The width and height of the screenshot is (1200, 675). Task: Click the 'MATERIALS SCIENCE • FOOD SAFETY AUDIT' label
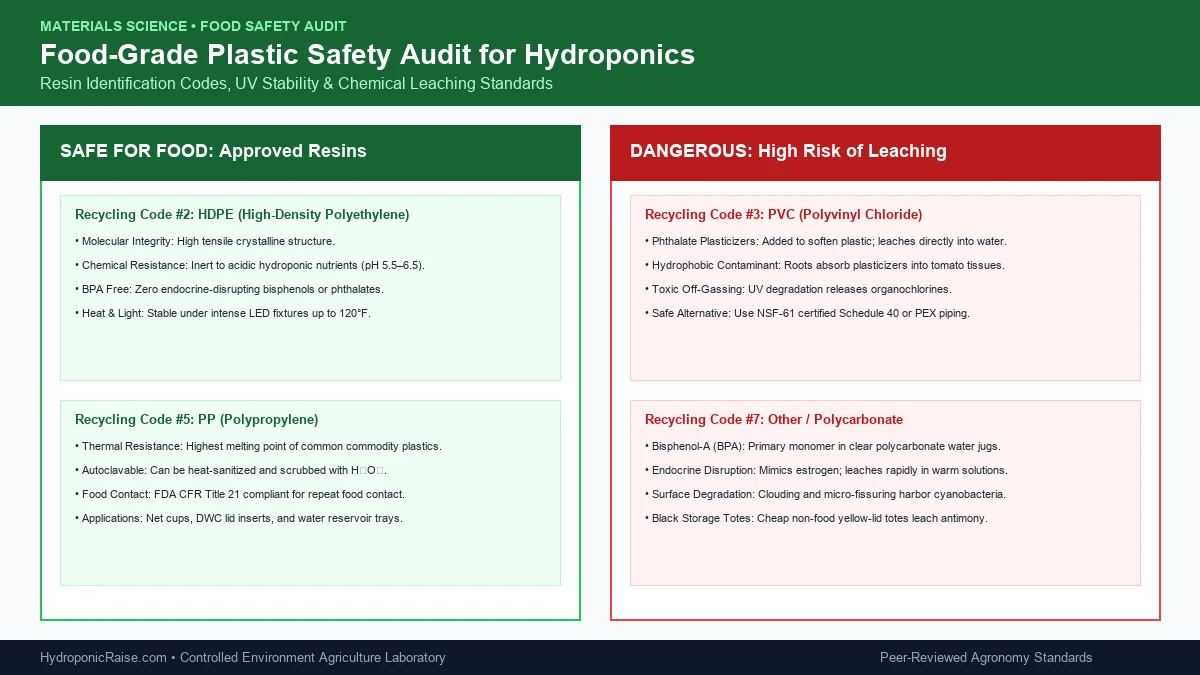194,26
